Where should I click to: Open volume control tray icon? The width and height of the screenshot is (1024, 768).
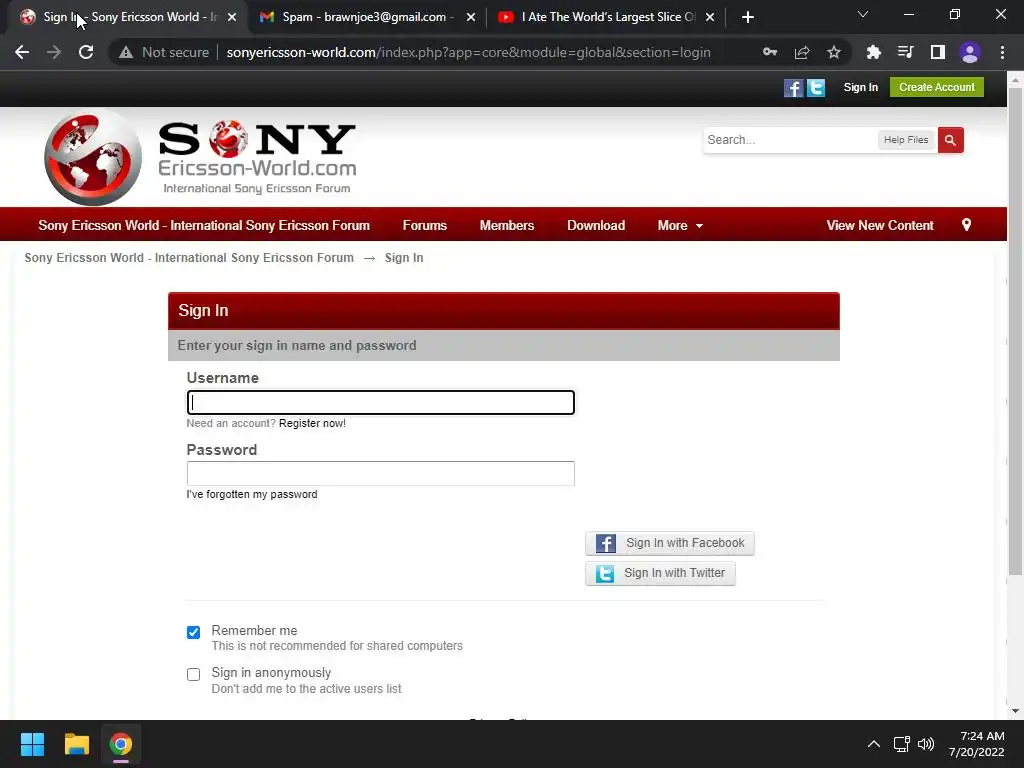(926, 744)
